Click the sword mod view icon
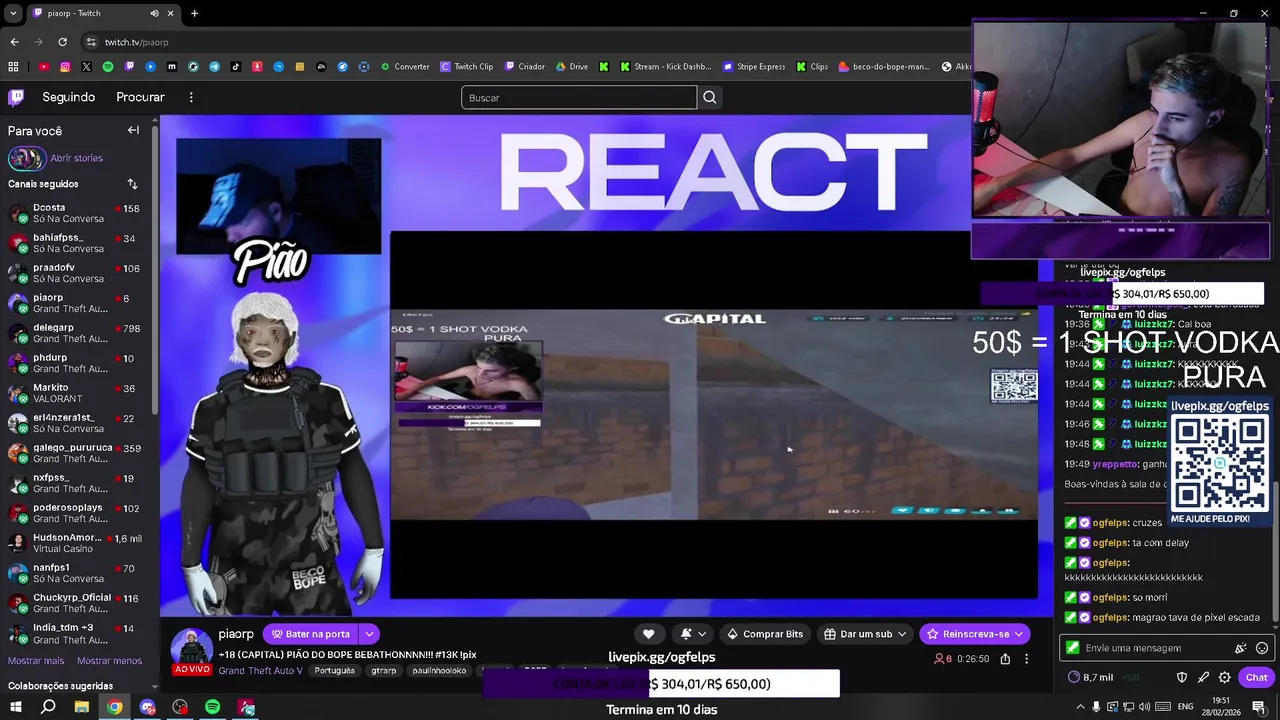Viewport: 1280px width, 720px height. click(x=1203, y=677)
